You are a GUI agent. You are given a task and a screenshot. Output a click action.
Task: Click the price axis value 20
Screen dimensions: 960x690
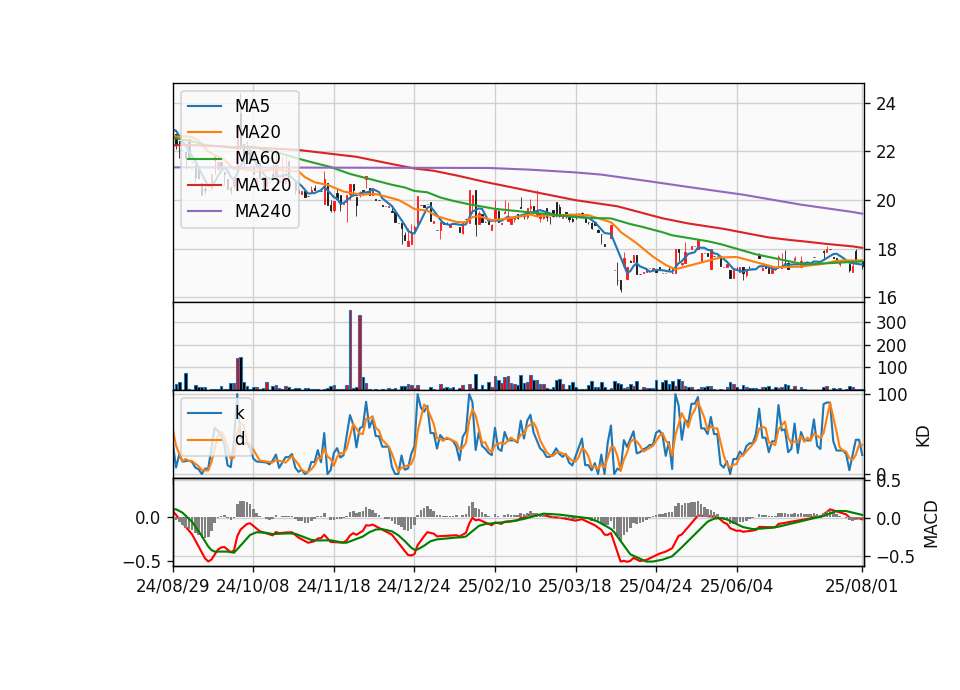point(885,201)
